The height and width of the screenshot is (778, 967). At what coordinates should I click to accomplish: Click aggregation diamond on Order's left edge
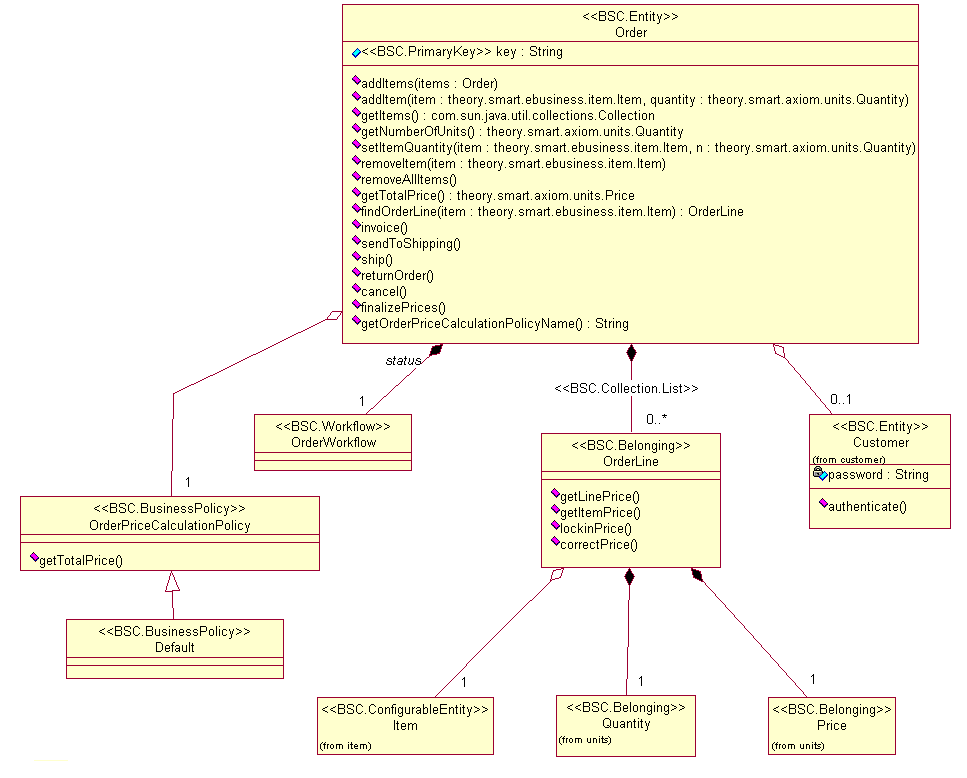[x=334, y=316]
